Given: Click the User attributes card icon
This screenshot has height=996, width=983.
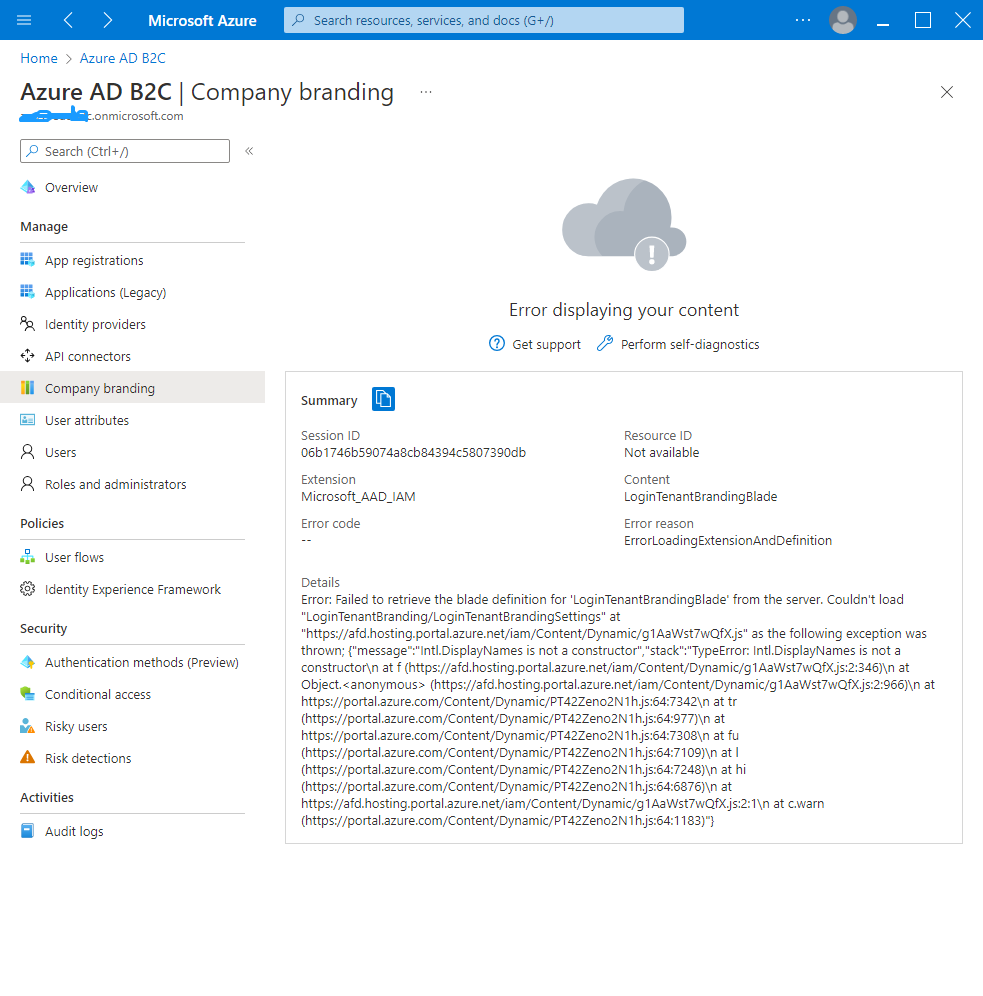Looking at the screenshot, I should point(27,419).
